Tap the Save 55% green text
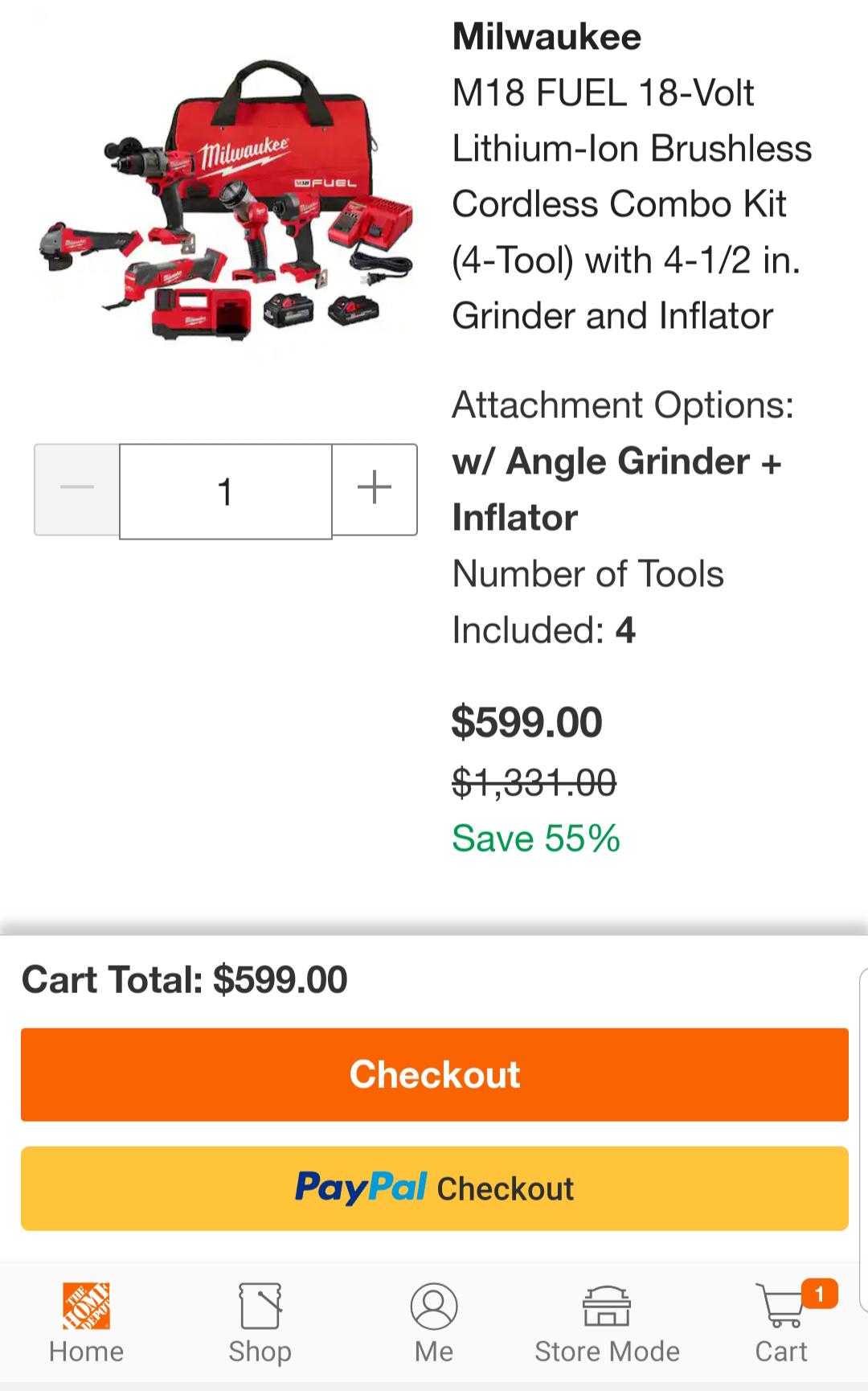Image resolution: width=868 pixels, height=1391 pixels. (x=536, y=839)
